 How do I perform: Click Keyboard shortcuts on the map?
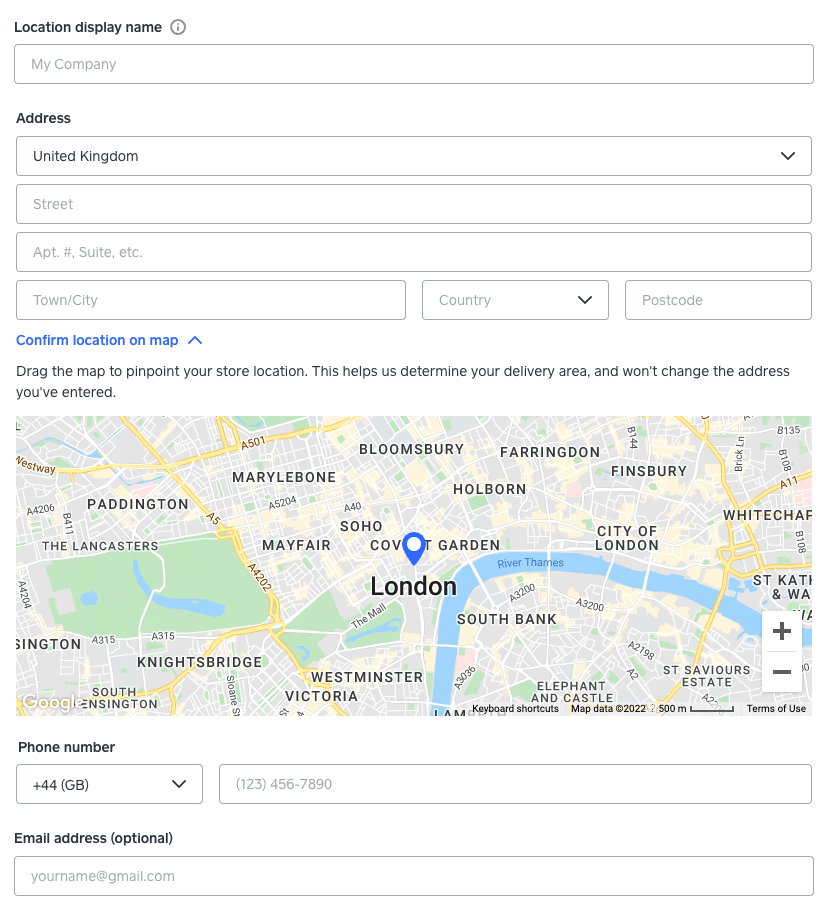[x=515, y=709]
